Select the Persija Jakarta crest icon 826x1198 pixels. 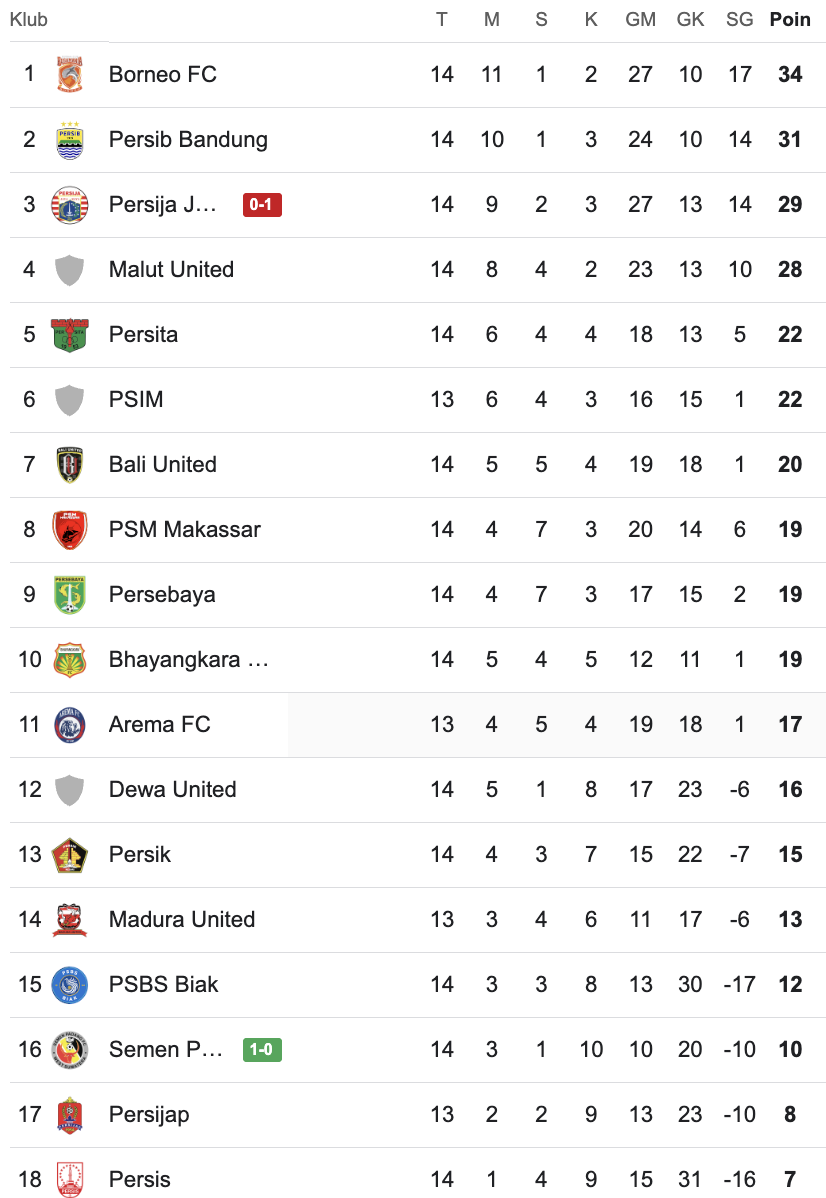(69, 205)
